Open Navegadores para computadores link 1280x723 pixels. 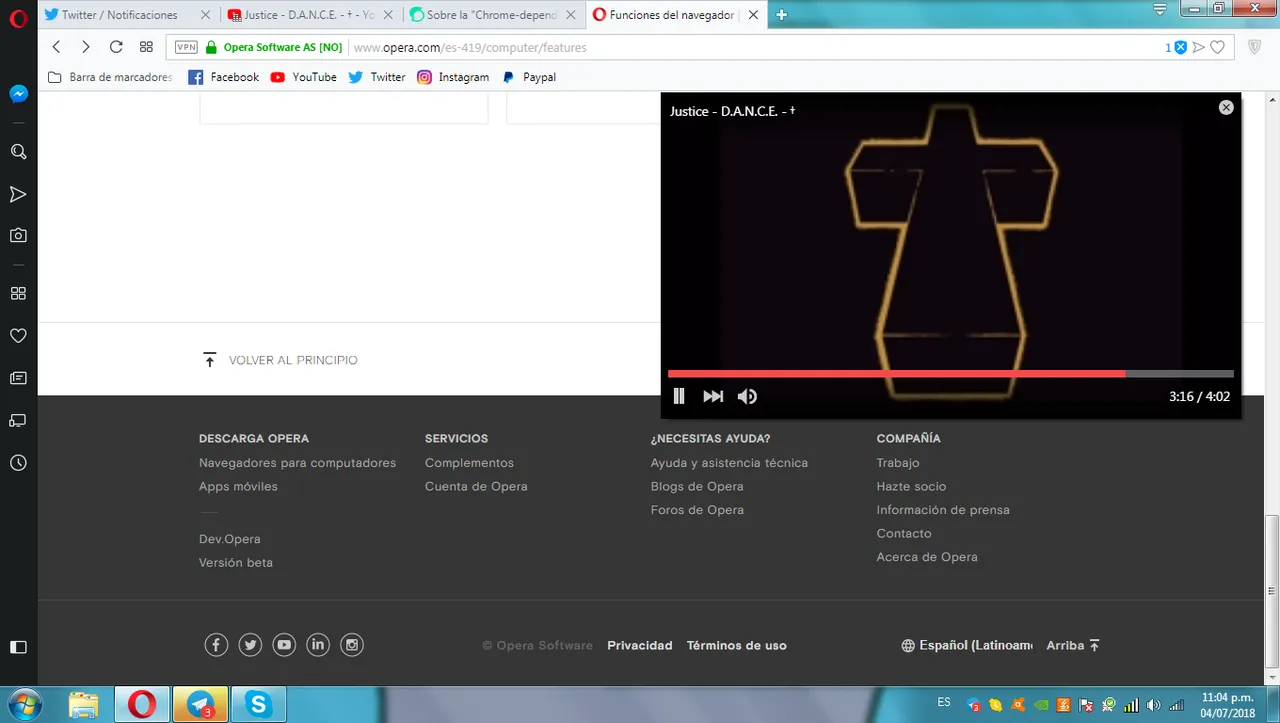pyautogui.click(x=297, y=463)
